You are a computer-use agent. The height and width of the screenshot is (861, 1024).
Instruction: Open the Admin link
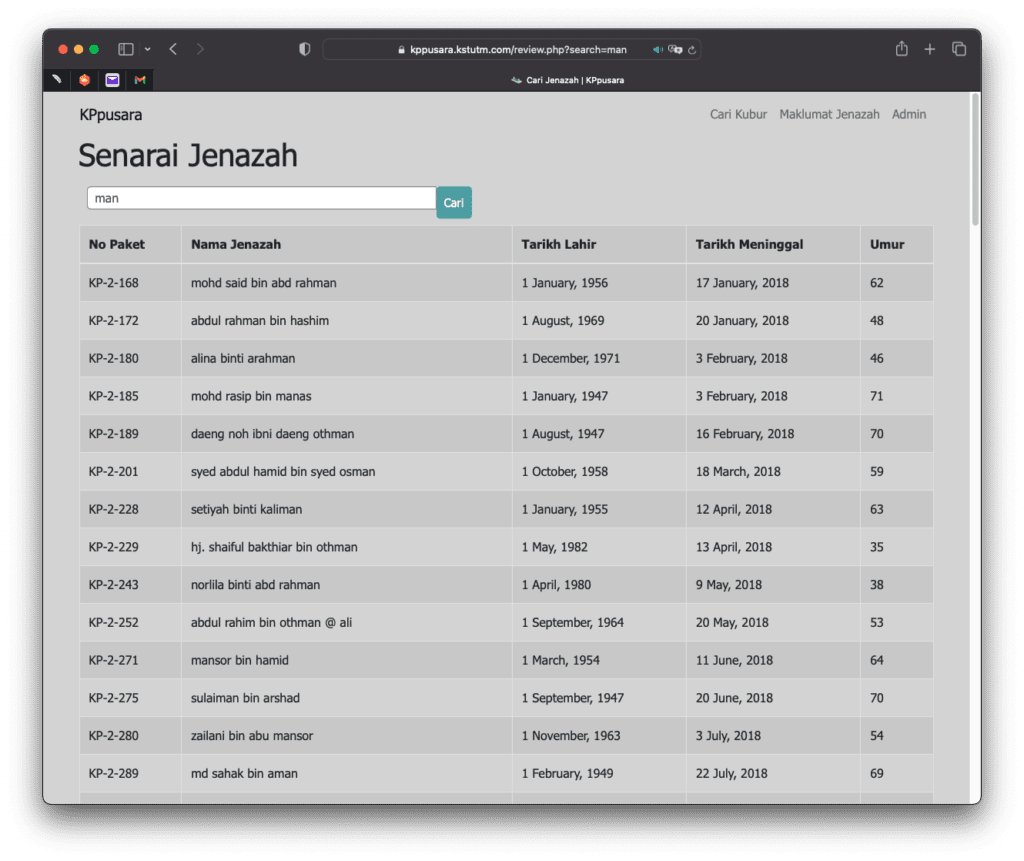909,115
